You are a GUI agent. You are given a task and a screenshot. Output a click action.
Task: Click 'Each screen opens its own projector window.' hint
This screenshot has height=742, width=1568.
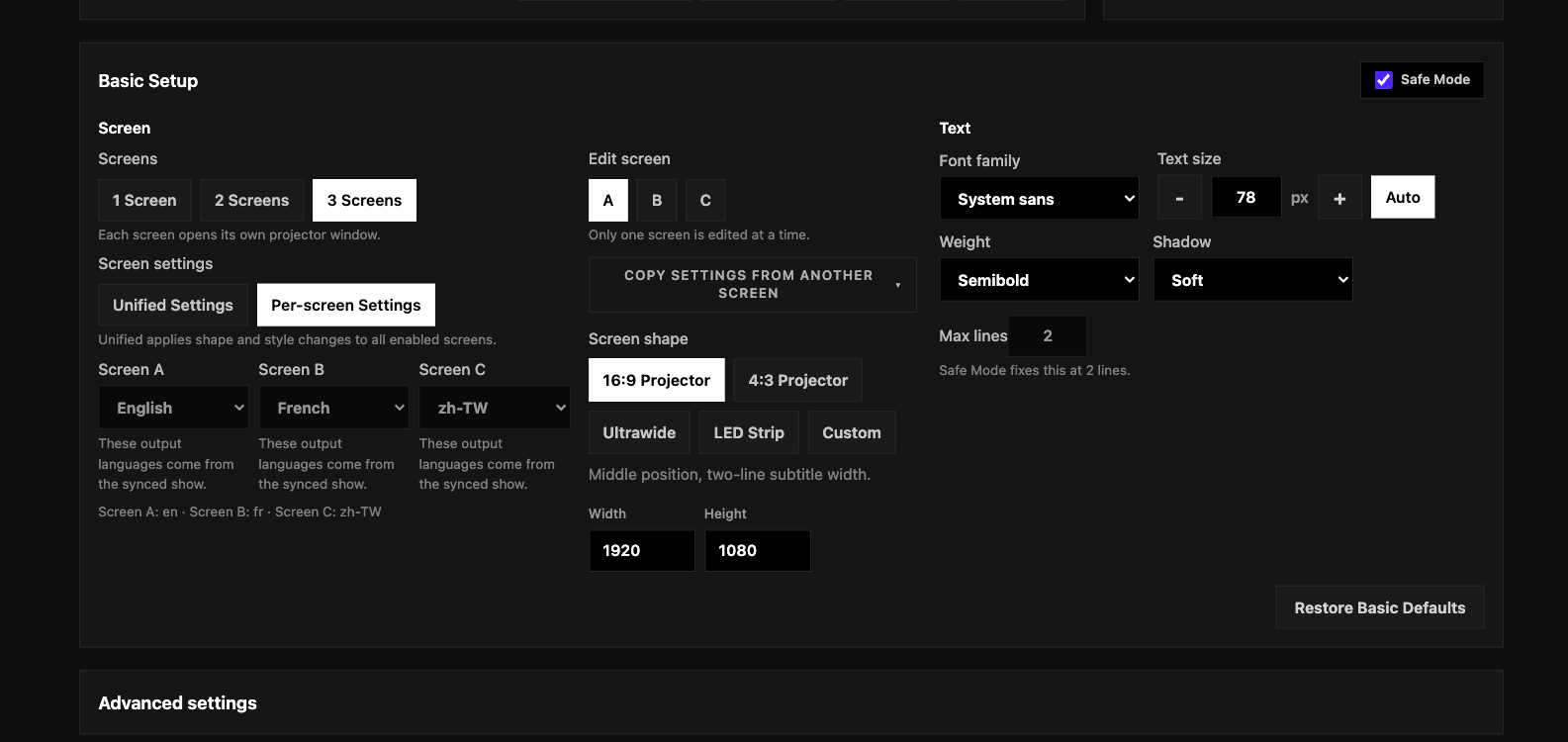(239, 234)
